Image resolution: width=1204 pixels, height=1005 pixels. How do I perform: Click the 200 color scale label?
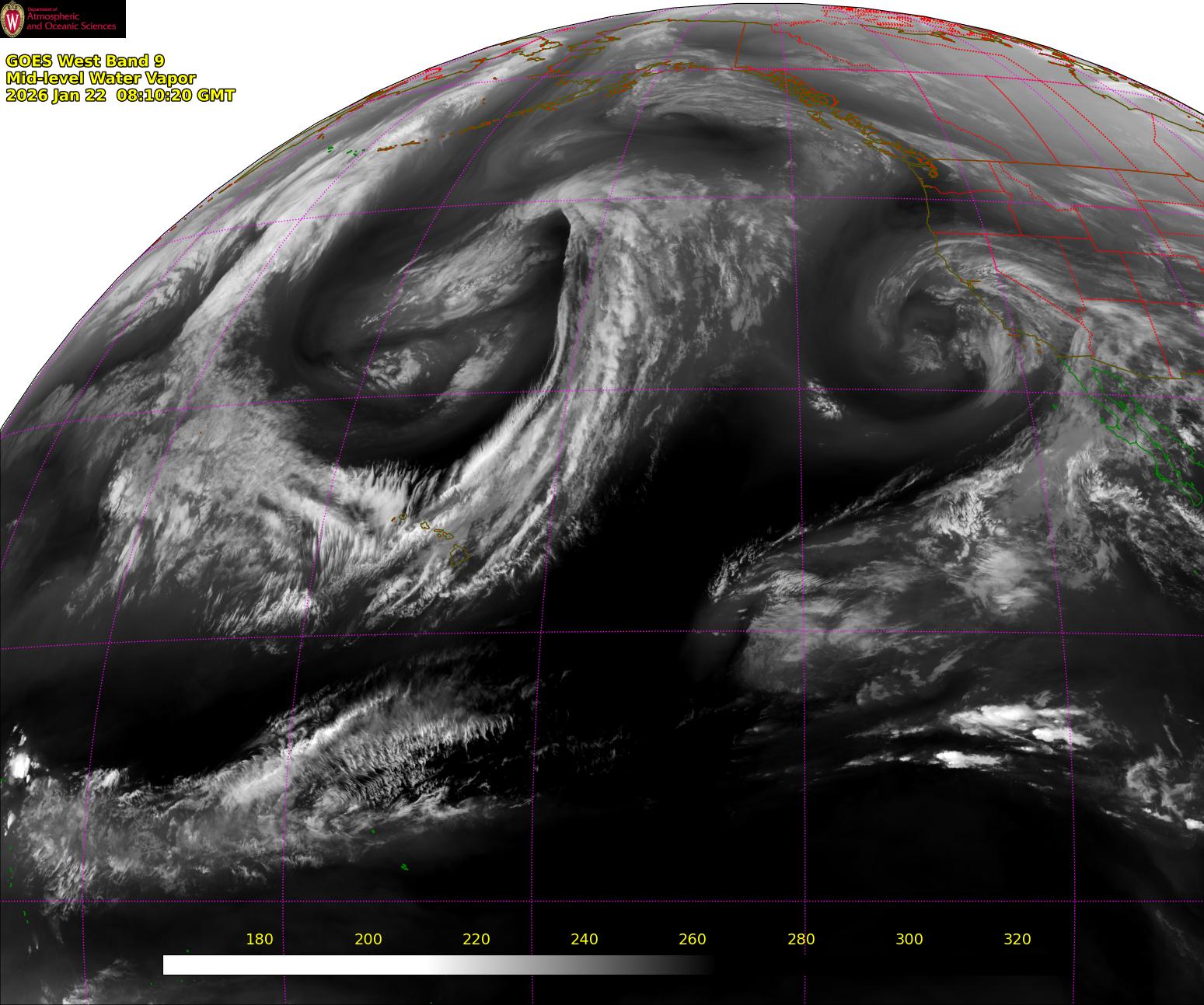coord(368,939)
